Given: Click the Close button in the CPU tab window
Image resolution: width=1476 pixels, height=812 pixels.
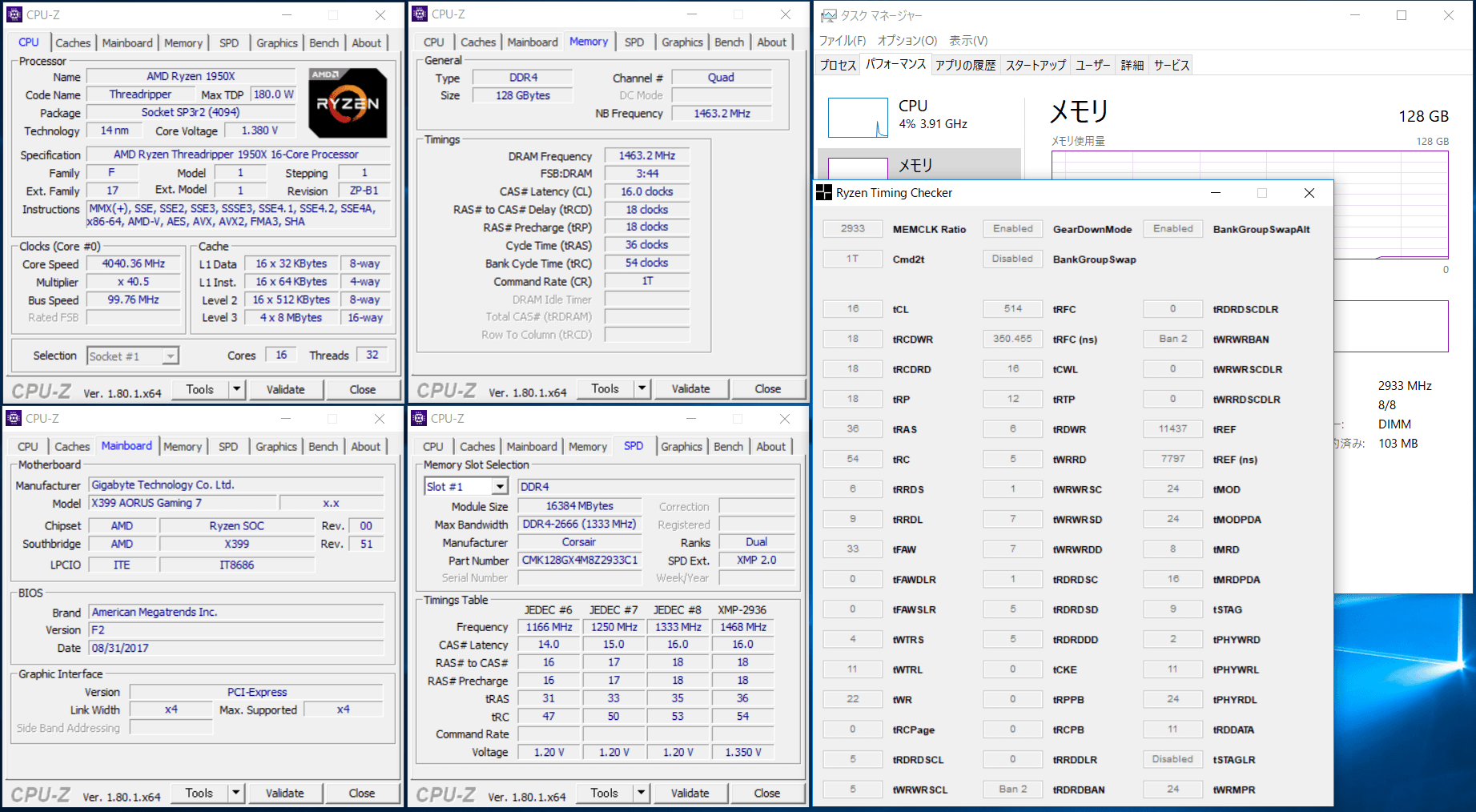Looking at the screenshot, I should [x=362, y=389].
